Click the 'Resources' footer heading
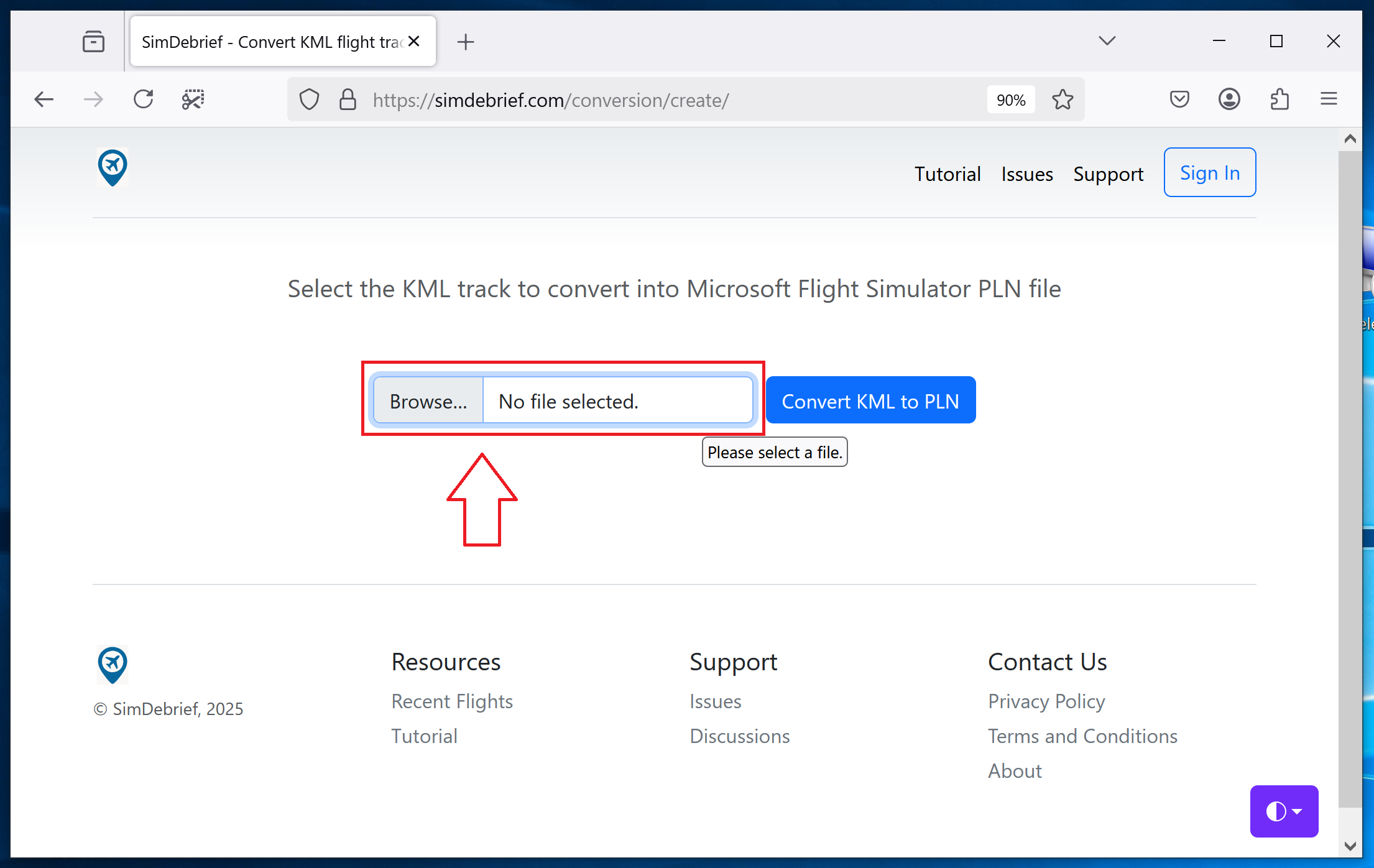This screenshot has width=1374, height=868. pos(446,662)
